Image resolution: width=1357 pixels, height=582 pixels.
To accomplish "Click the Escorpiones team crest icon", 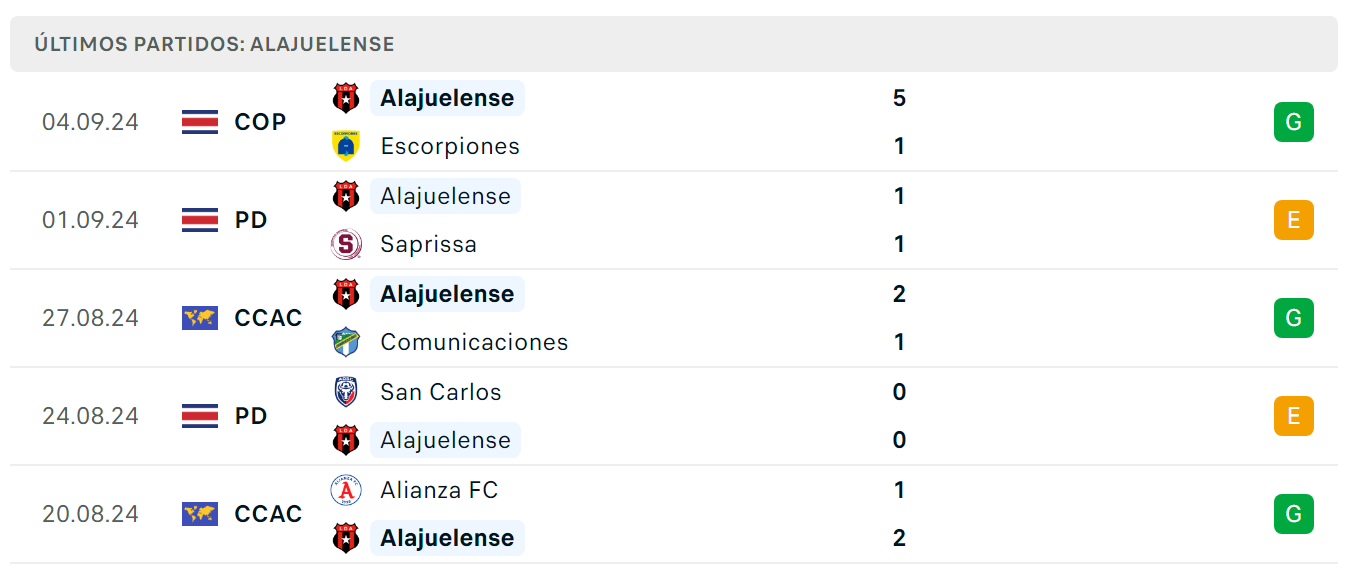I will coord(346,146).
